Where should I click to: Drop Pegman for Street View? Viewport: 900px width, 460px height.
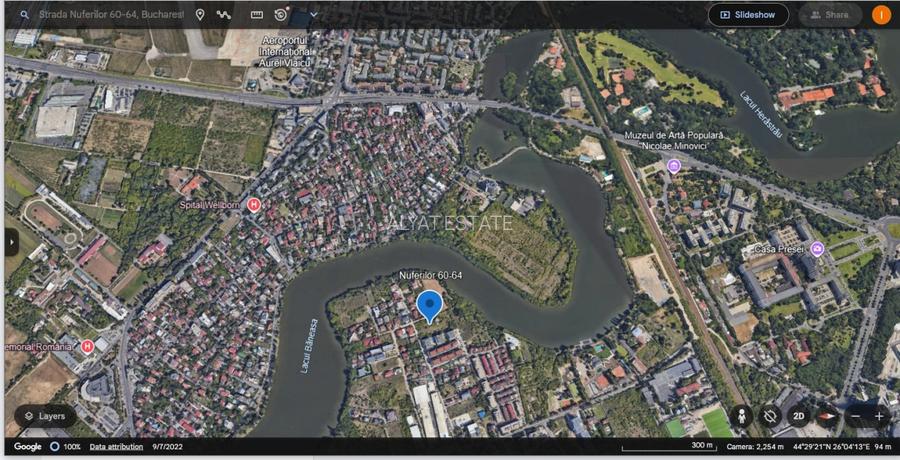(742, 416)
